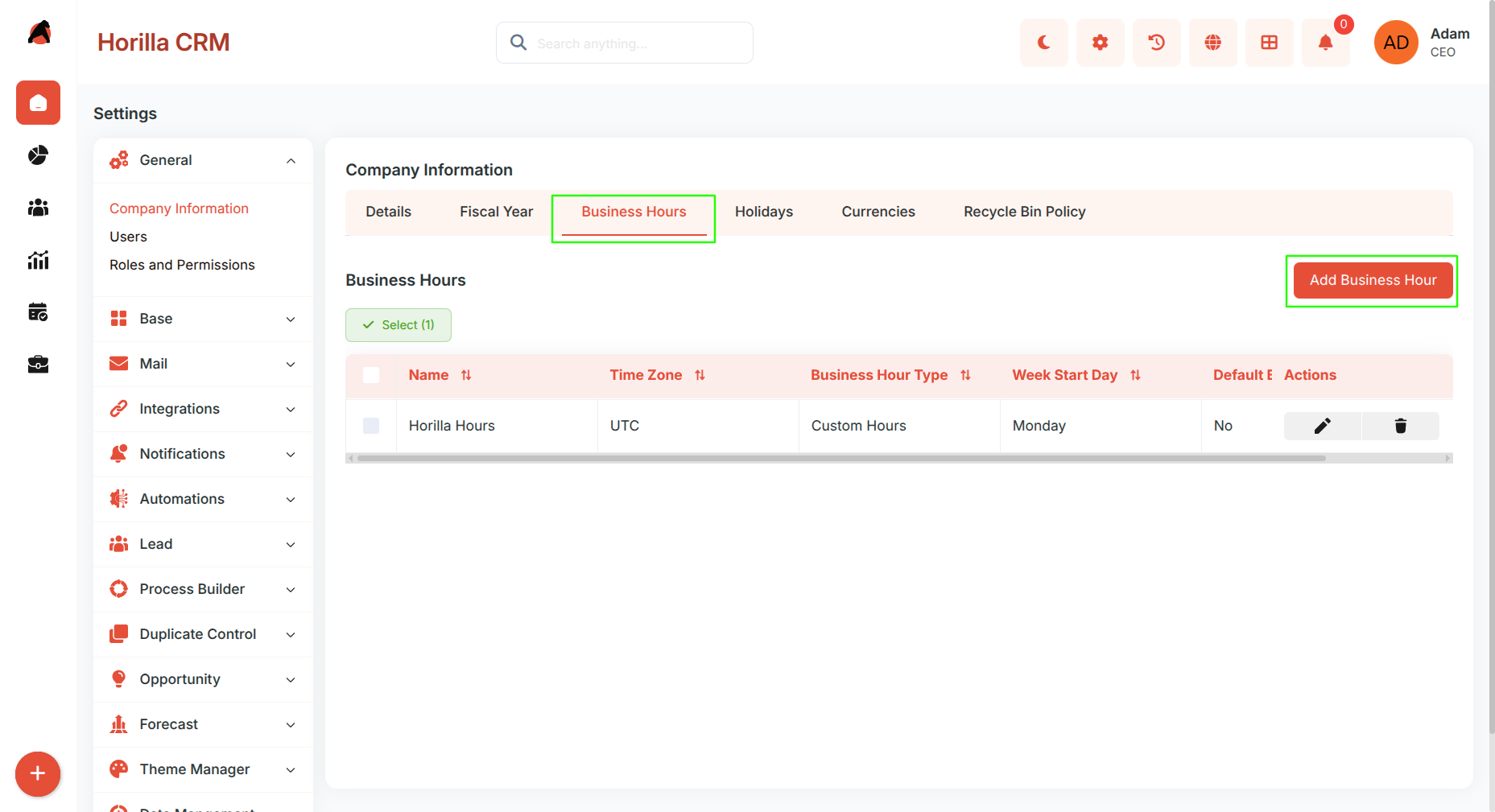The image size is (1495, 812).
Task: Open pie chart dashboard sidebar icon
Action: [x=38, y=155]
